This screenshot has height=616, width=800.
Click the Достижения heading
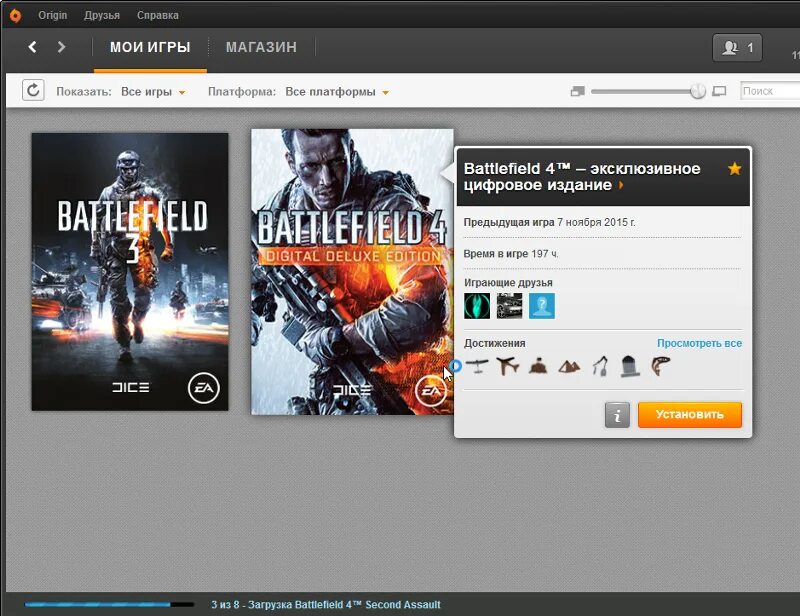[x=494, y=343]
